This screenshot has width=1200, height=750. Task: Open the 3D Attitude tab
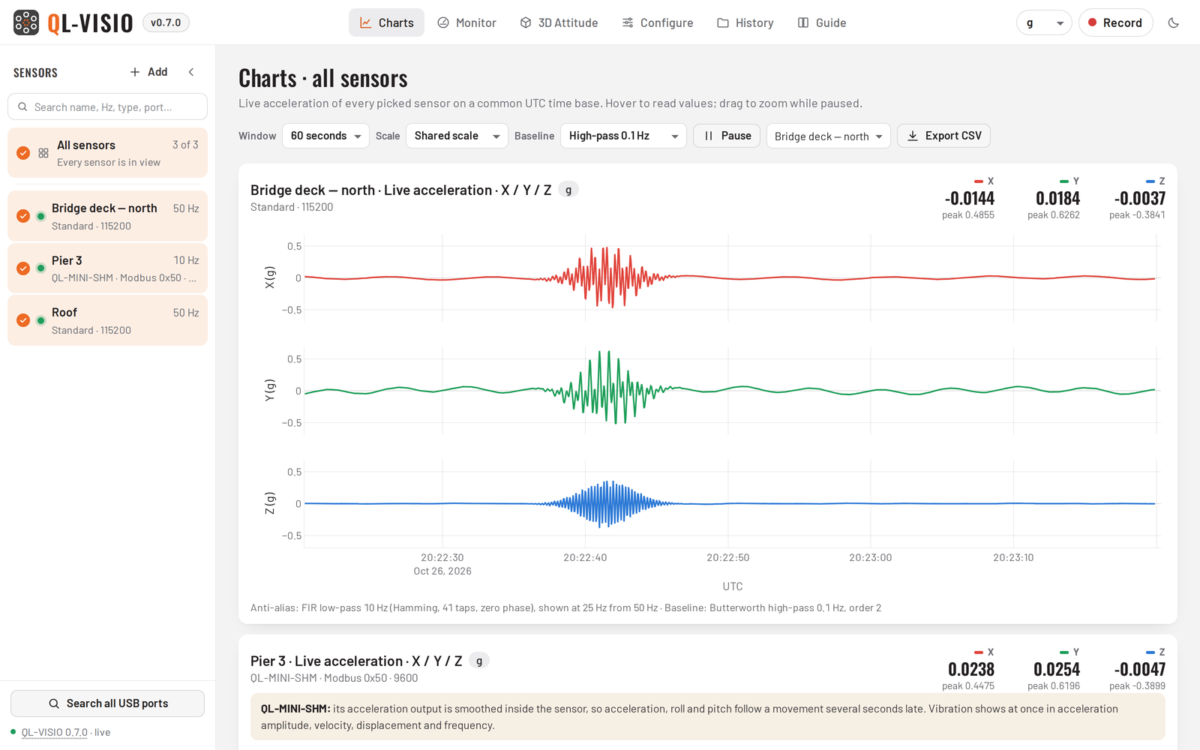pos(558,23)
